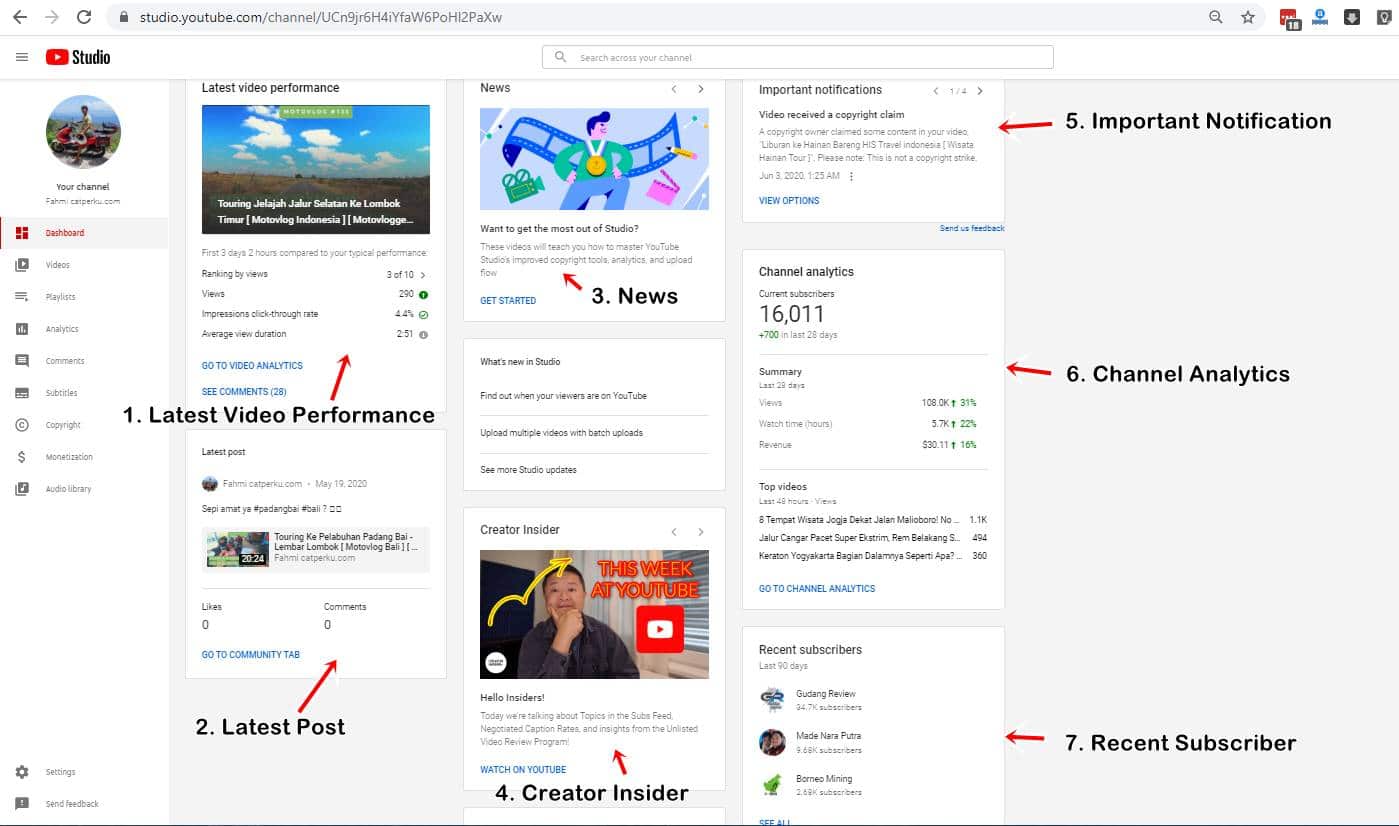This screenshot has width=1399, height=826.
Task: Click VIEW OPTIONS for copyright claim
Action: tap(789, 201)
